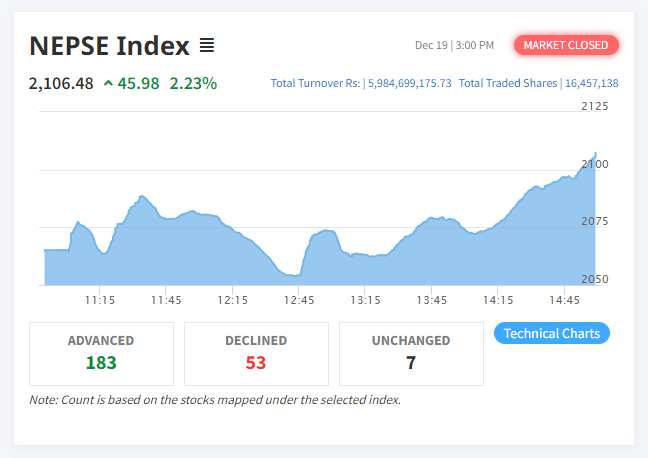Screen dimensions: 648x458
Task: Click the Total Turnover Rs value
Action: click(410, 84)
